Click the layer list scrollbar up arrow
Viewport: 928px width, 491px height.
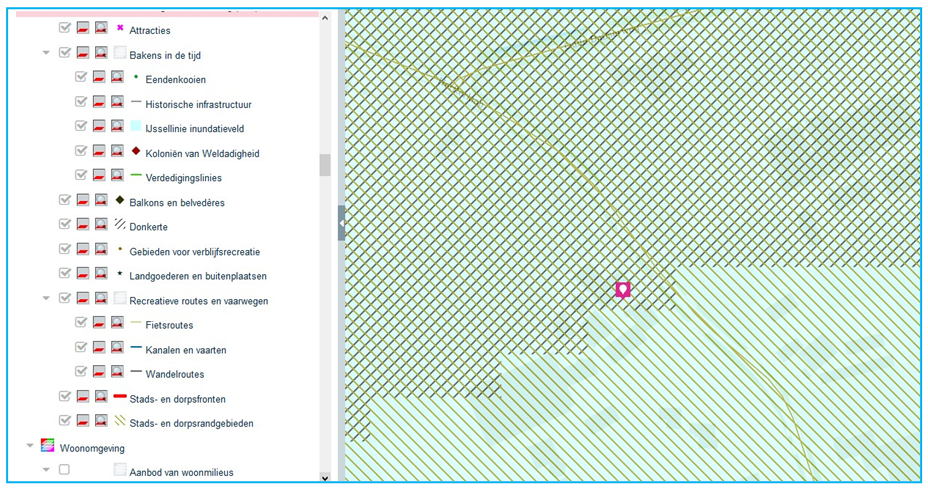pyautogui.click(x=325, y=18)
